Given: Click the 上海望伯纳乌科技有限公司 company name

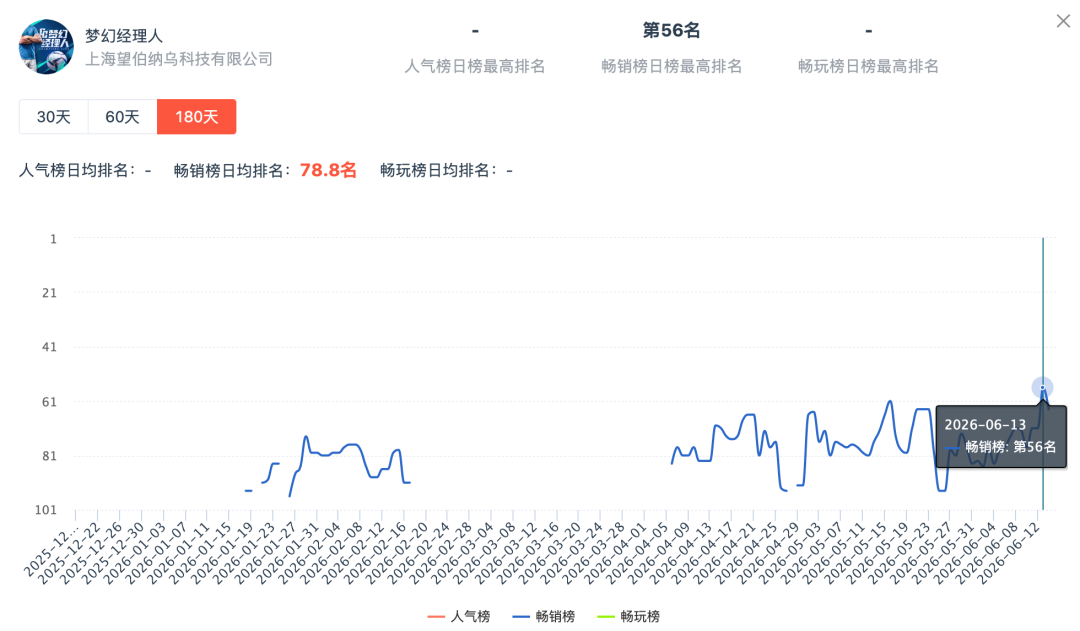Looking at the screenshot, I should (x=179, y=59).
